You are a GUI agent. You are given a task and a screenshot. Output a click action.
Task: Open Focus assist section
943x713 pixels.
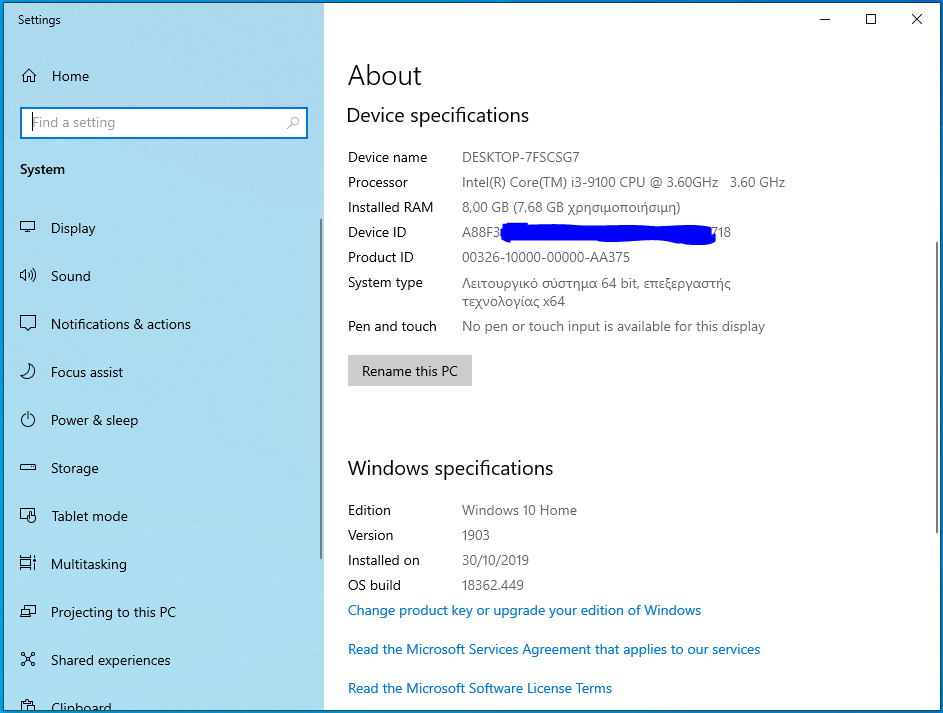tap(87, 372)
